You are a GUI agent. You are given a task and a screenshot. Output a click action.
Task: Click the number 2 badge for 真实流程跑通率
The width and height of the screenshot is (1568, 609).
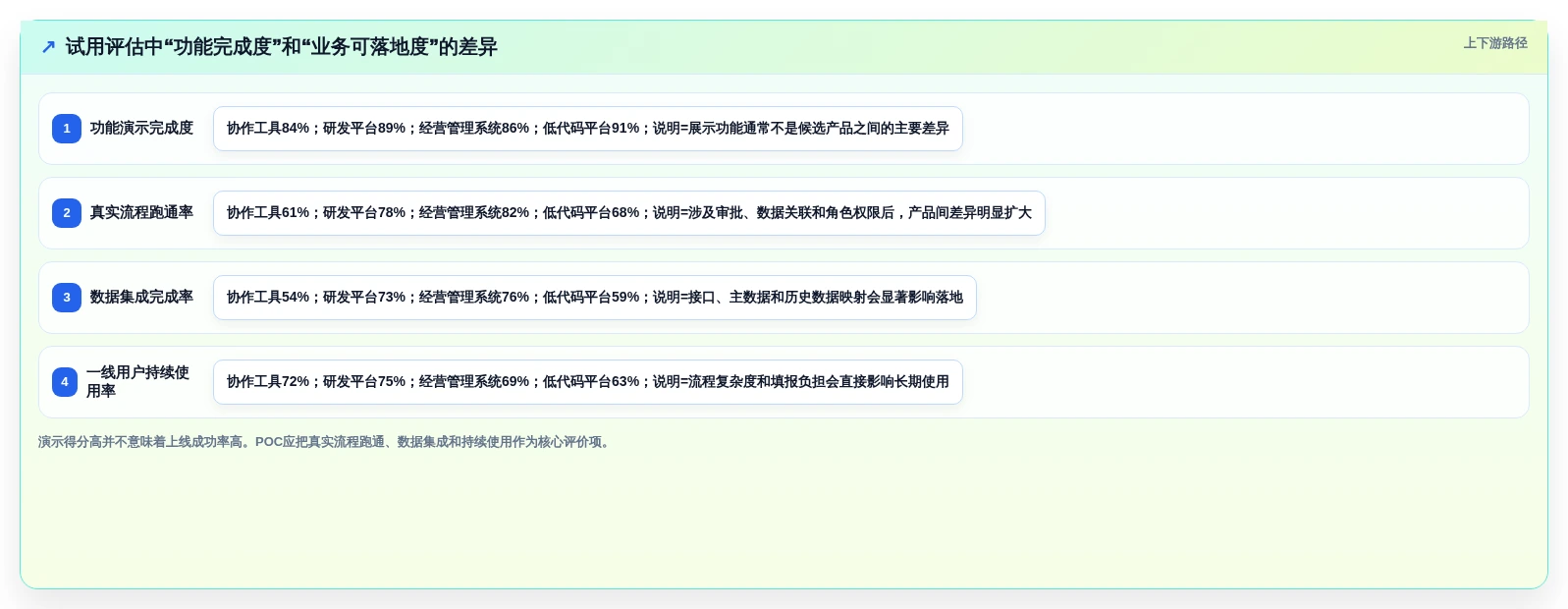coord(67,213)
